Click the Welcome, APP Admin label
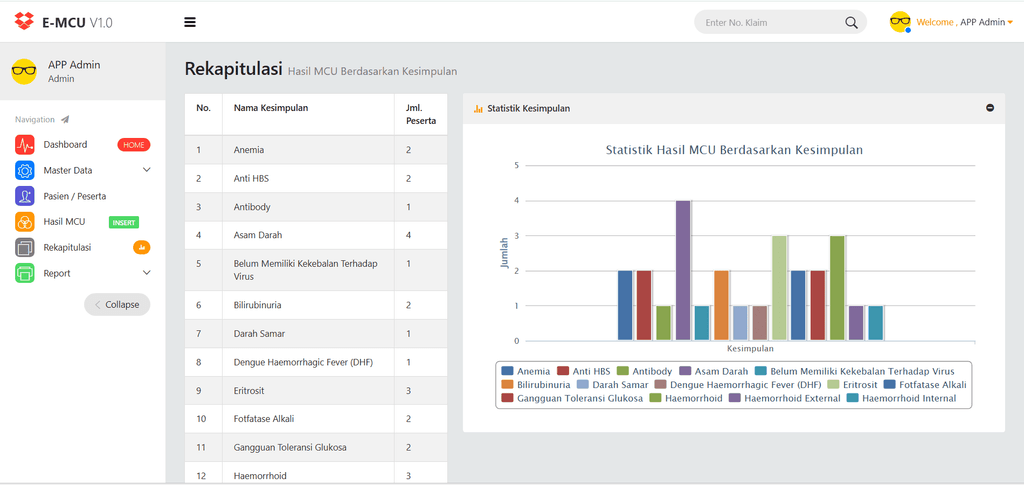The image size is (1024, 485). click(x=961, y=22)
